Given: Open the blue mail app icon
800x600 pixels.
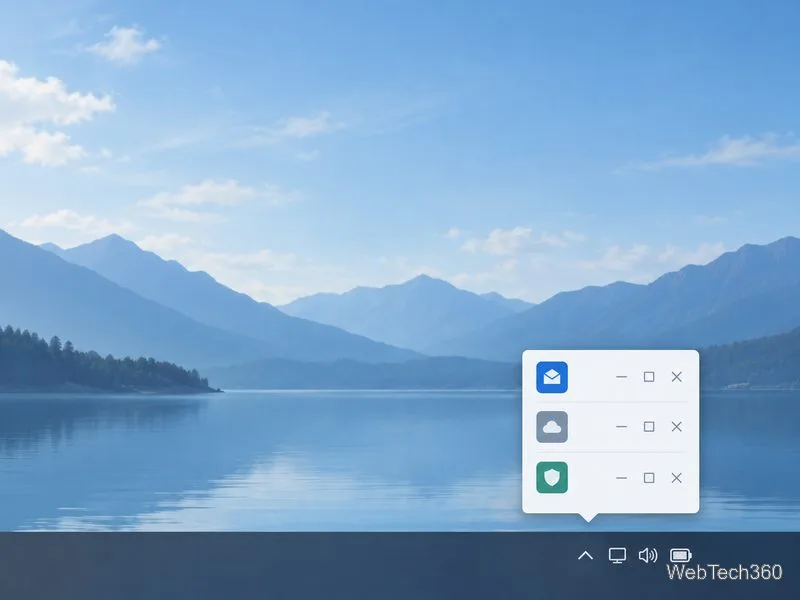Looking at the screenshot, I should click(552, 377).
